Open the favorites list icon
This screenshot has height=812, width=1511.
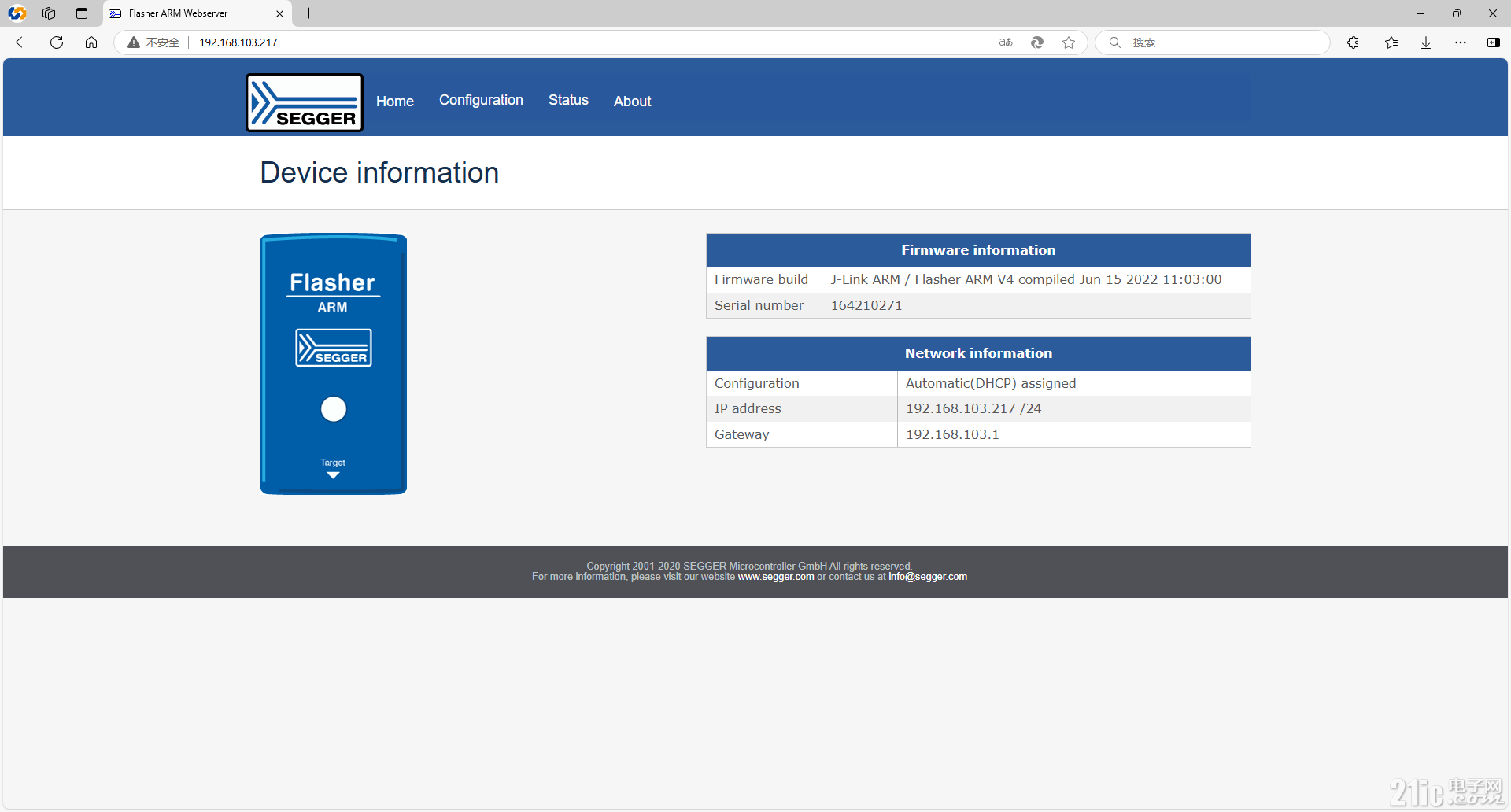tap(1391, 42)
